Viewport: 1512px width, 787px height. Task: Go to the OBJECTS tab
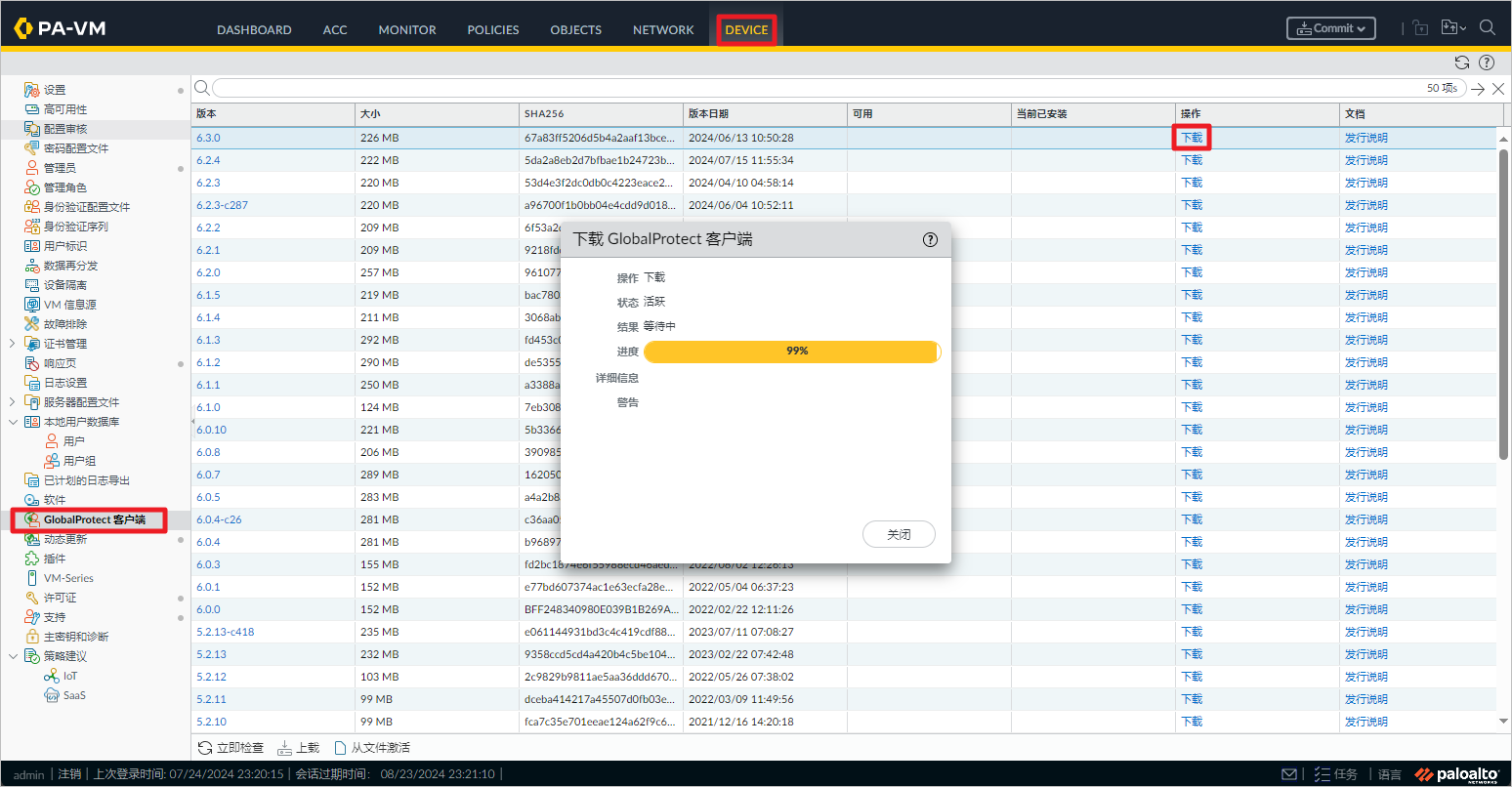[x=576, y=30]
